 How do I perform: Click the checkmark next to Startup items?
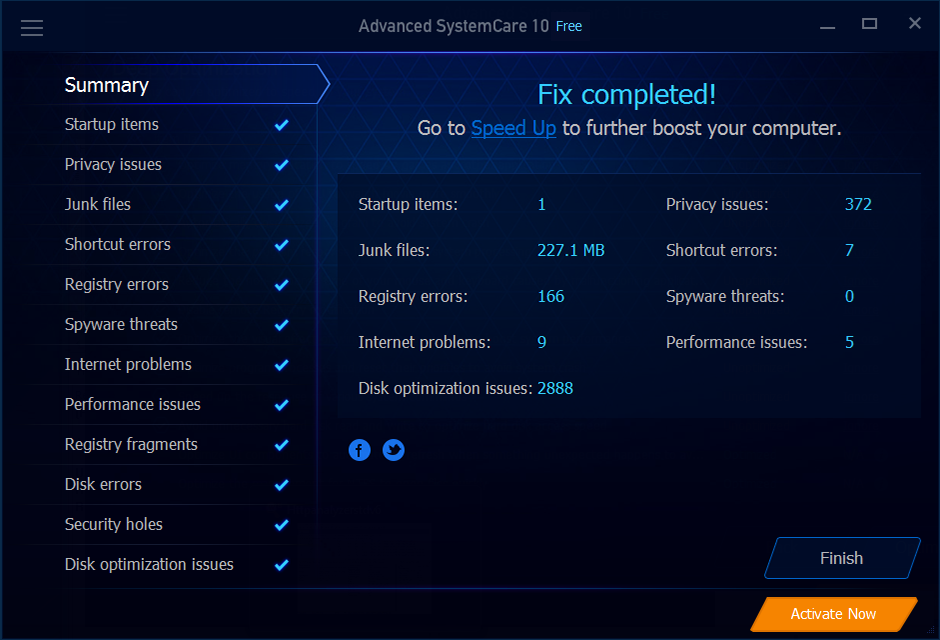[282, 125]
